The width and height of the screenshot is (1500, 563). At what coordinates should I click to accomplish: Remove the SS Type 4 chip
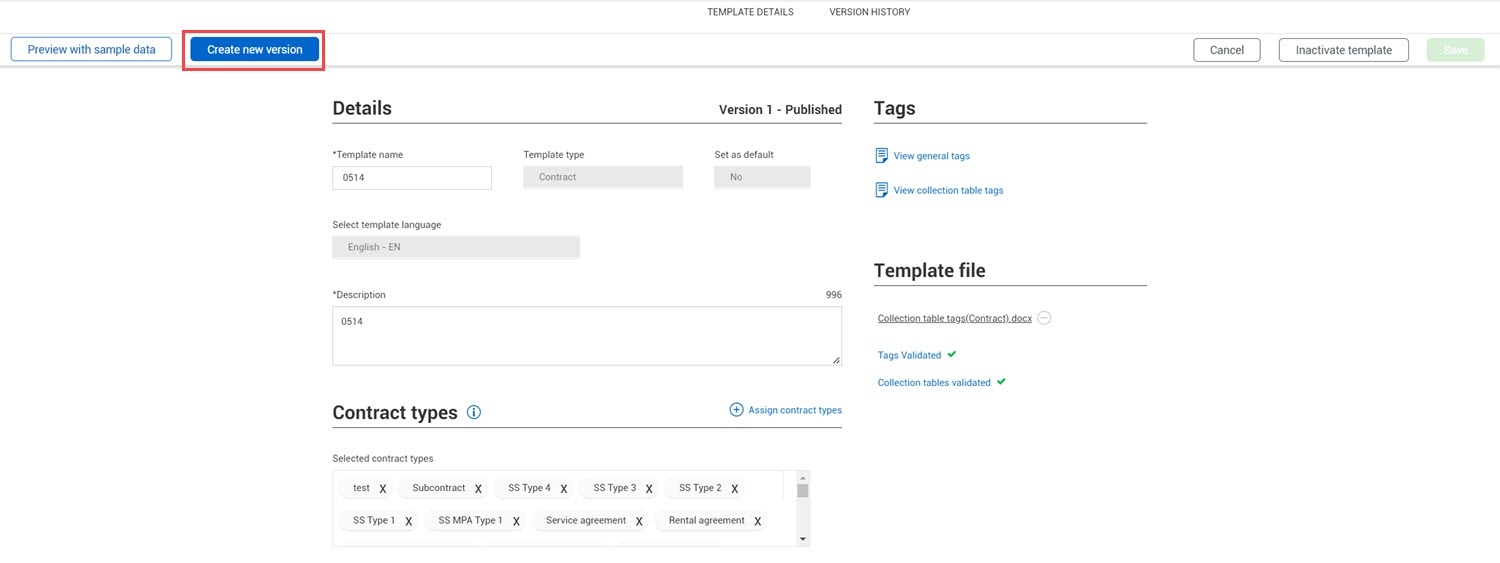(x=564, y=489)
